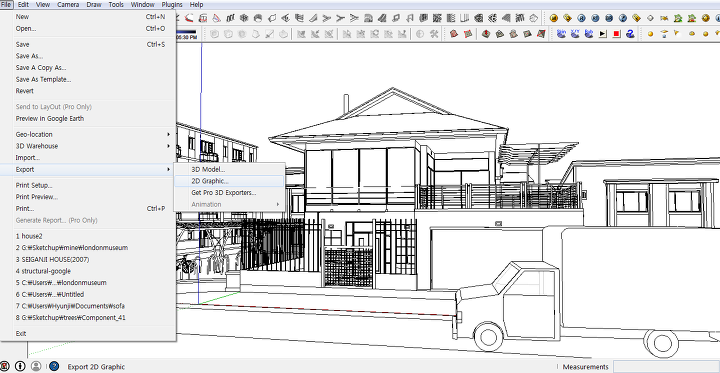Image resolution: width=720 pixels, height=373 pixels.
Task: Open the Camera menu in the menu bar
Action: (x=68, y=5)
